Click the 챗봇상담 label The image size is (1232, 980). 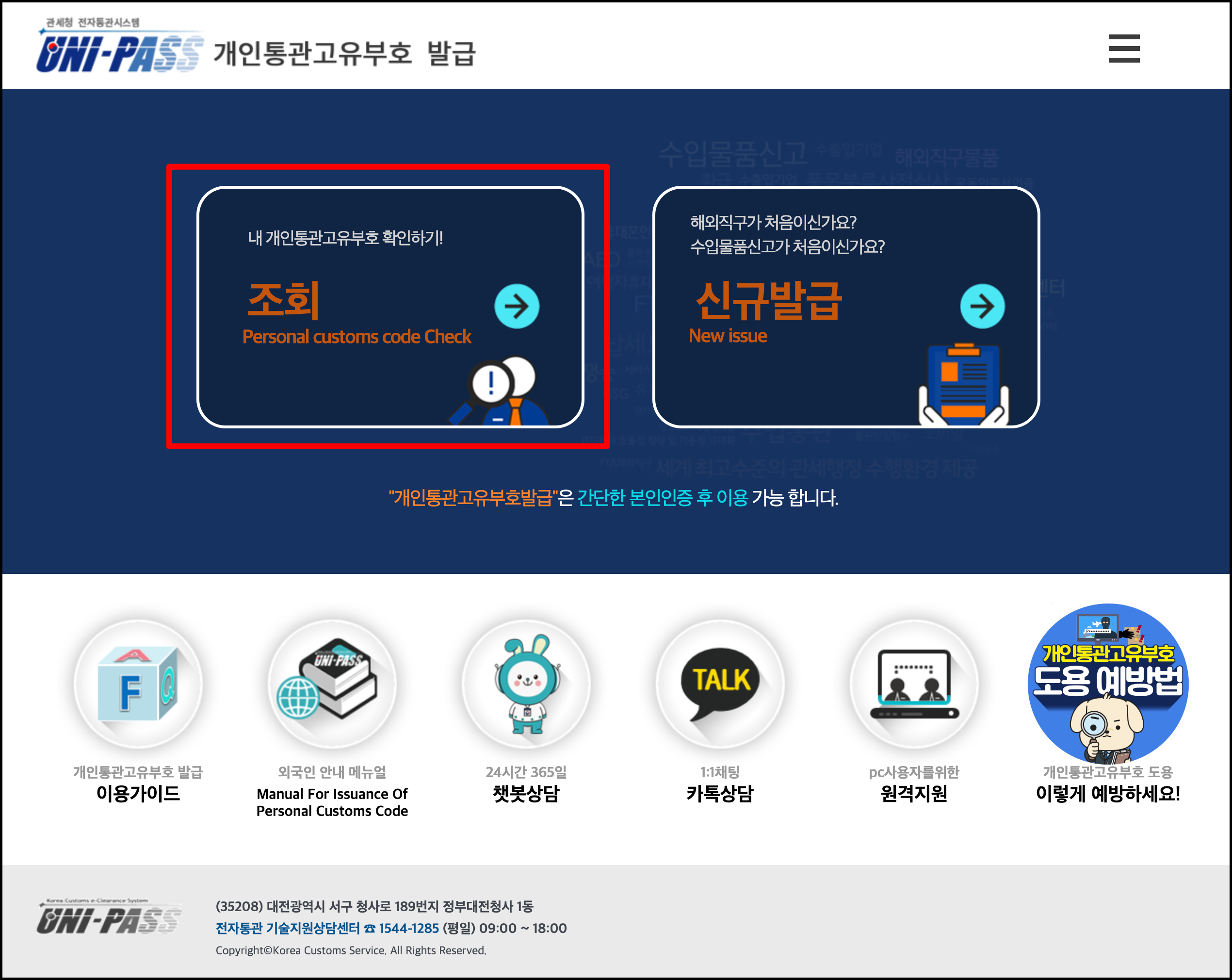[x=526, y=793]
